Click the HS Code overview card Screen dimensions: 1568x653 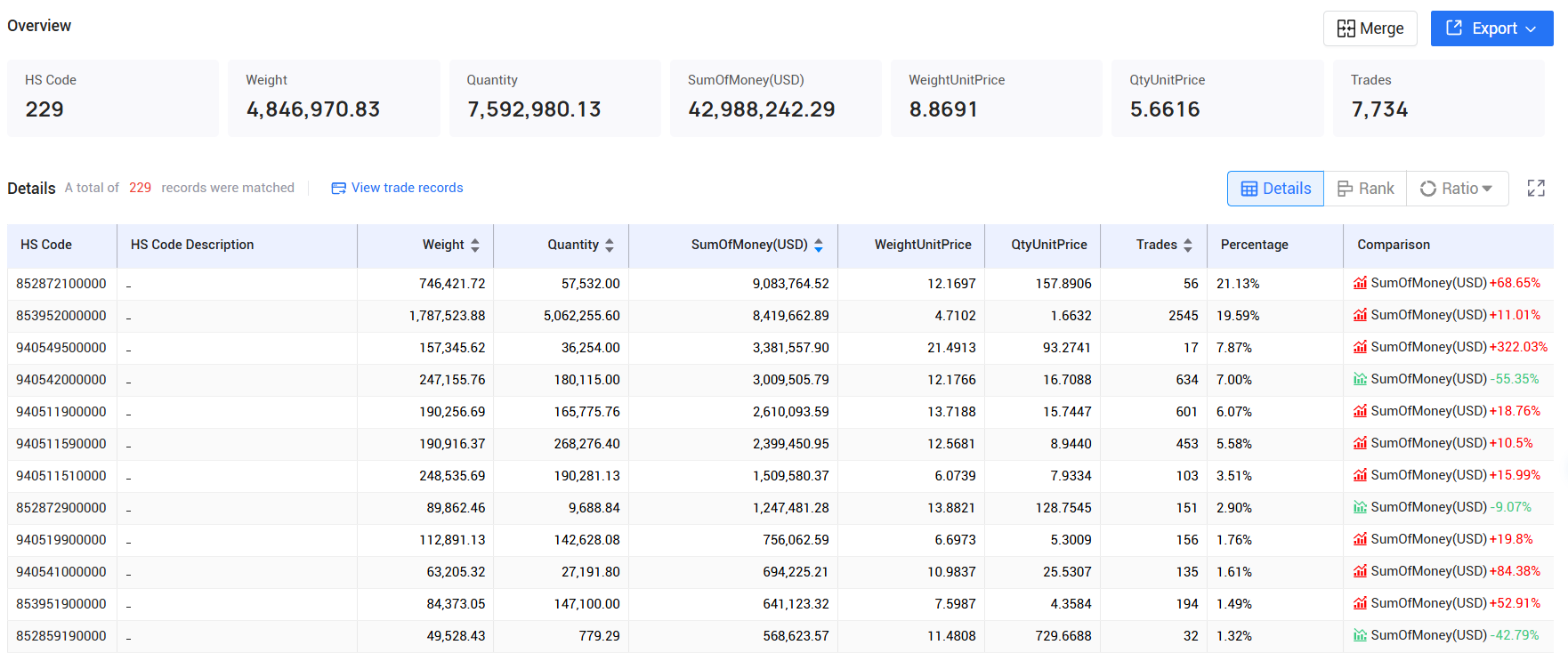coord(113,98)
